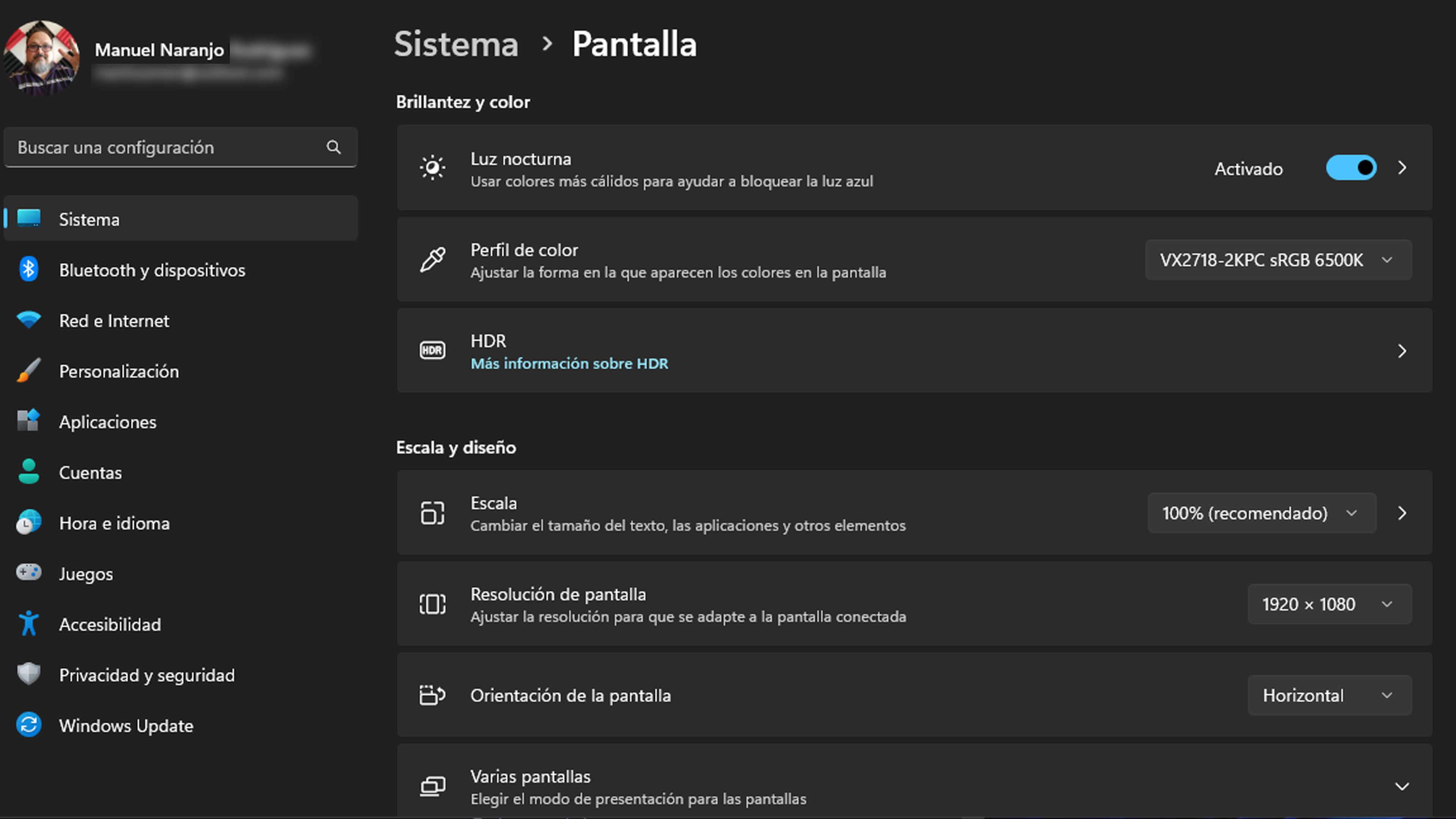Viewport: 1456px width, 819px height.
Task: Open Juegos settings
Action: [181, 574]
